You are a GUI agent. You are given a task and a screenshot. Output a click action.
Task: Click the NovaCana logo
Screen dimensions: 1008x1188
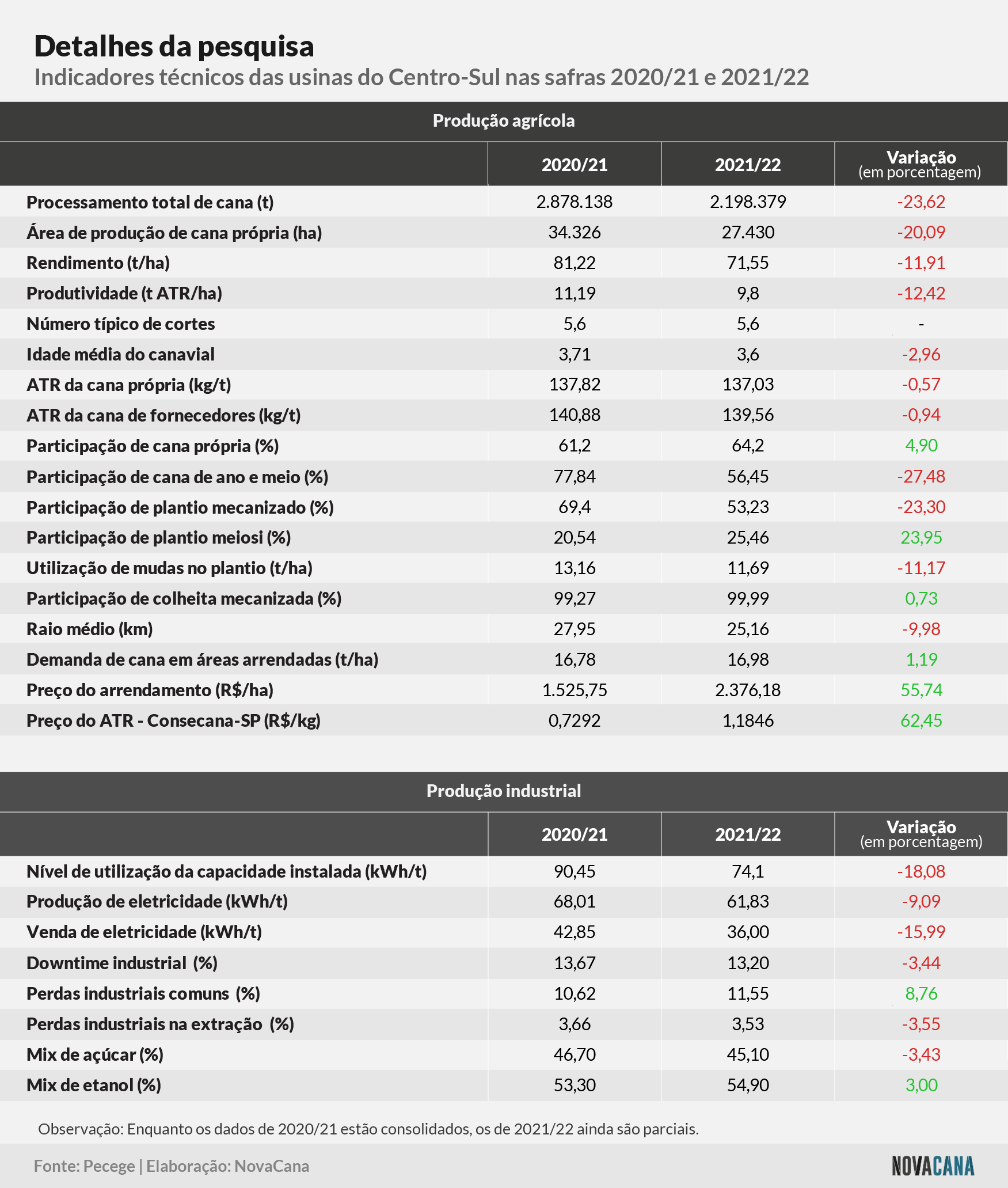pyautogui.click(x=933, y=1166)
